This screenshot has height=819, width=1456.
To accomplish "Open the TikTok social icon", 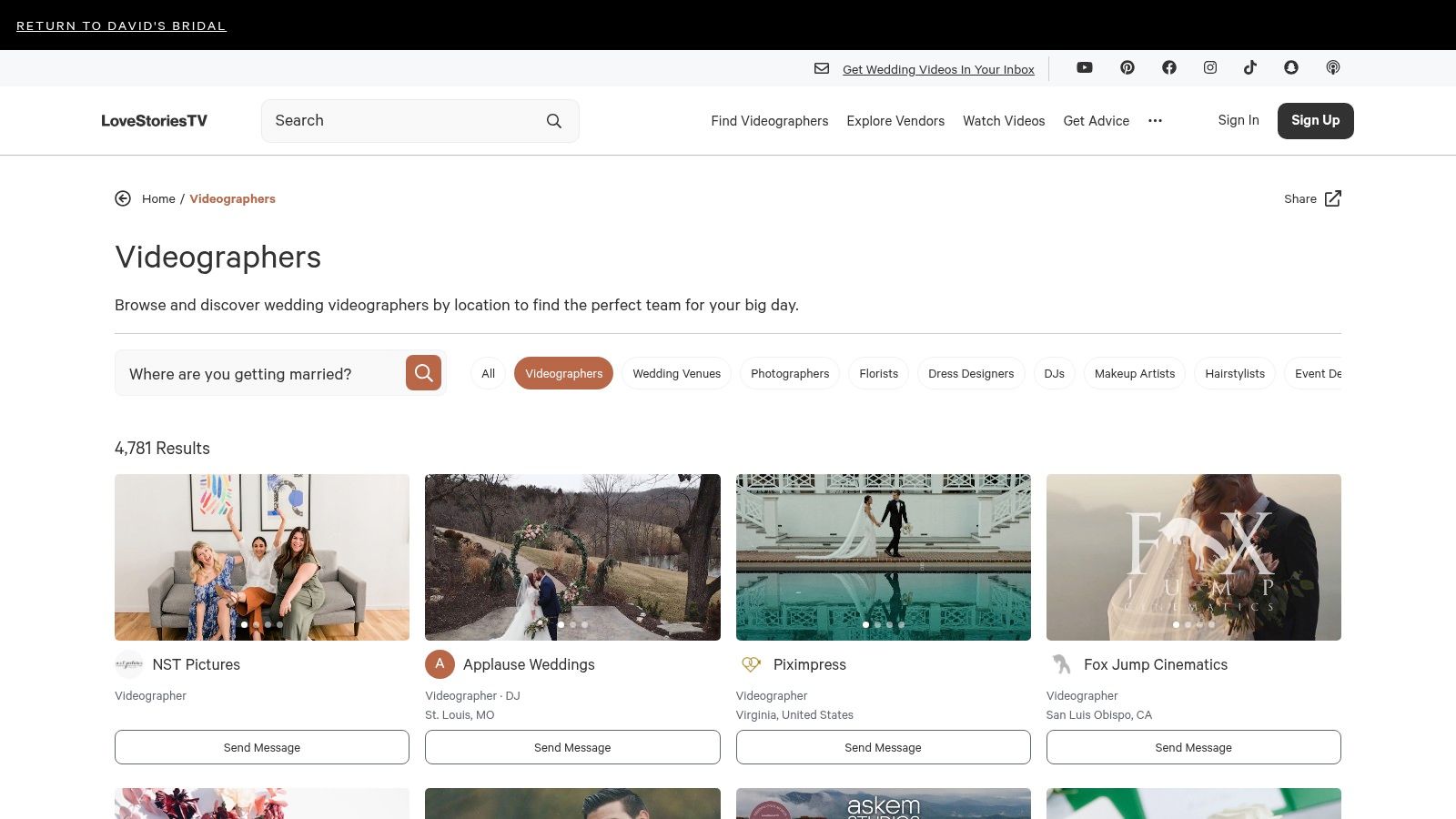I will [1250, 67].
